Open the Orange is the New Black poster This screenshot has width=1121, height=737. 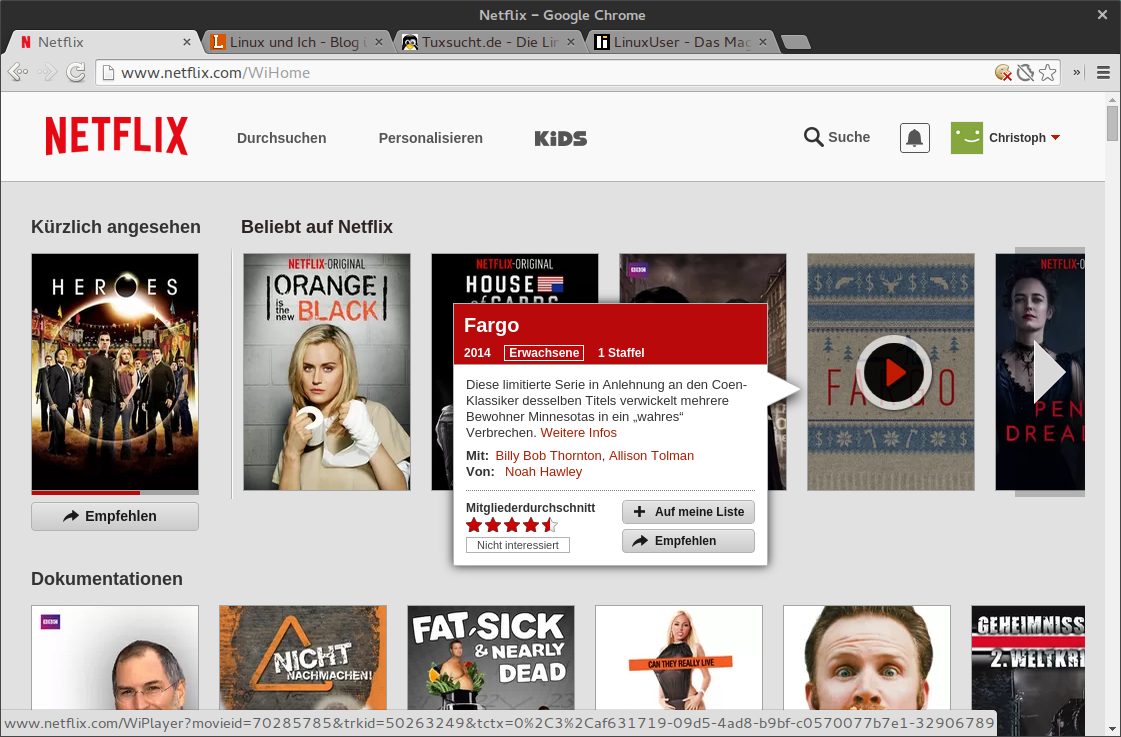tap(326, 371)
